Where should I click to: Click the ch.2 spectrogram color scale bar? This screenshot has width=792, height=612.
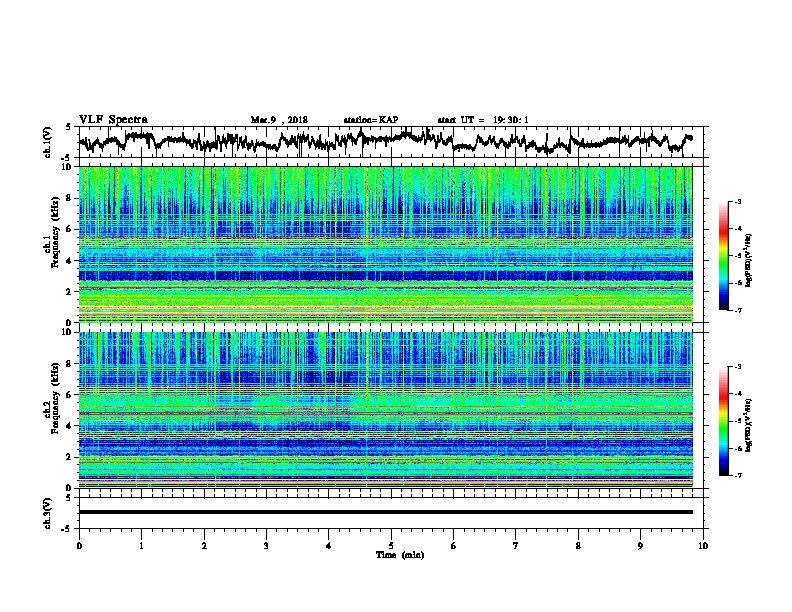point(723,421)
